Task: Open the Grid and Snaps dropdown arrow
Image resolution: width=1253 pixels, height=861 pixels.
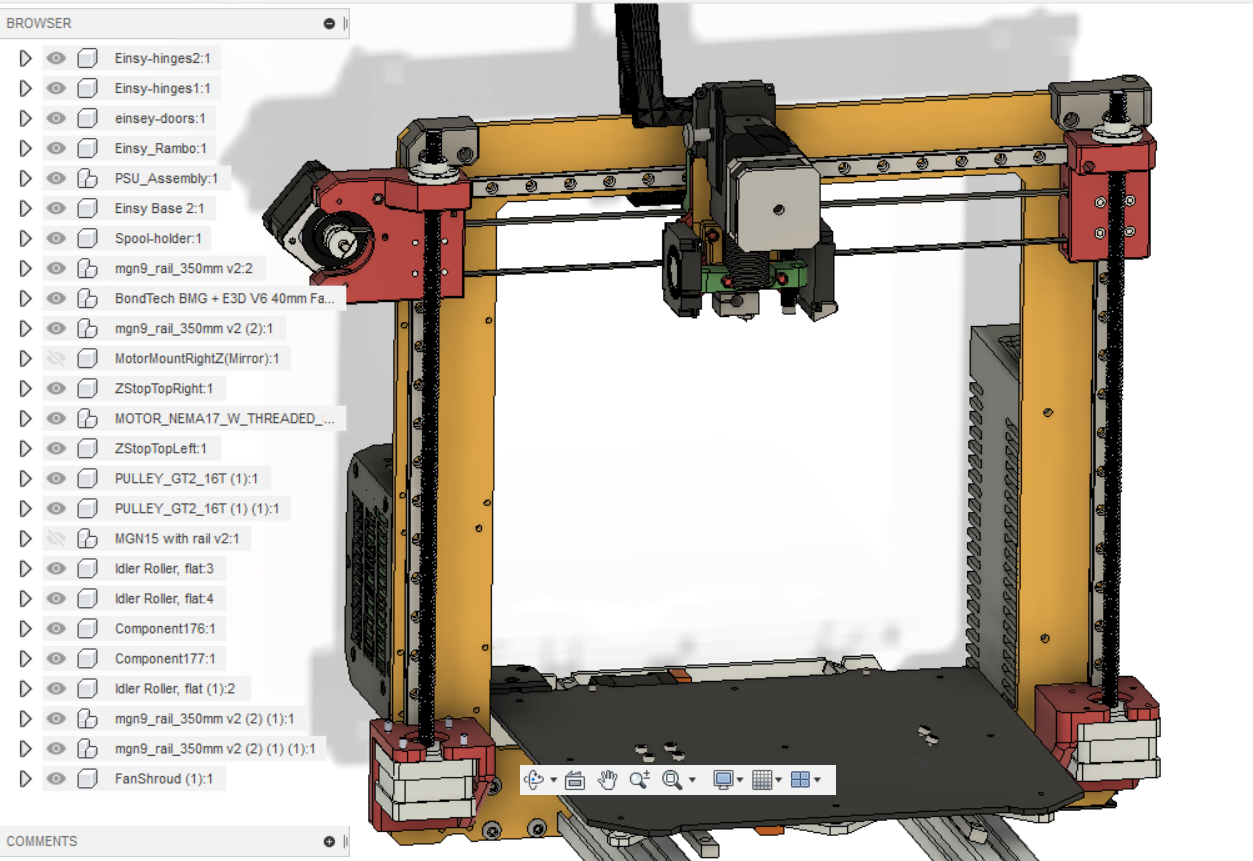Action: (x=778, y=781)
